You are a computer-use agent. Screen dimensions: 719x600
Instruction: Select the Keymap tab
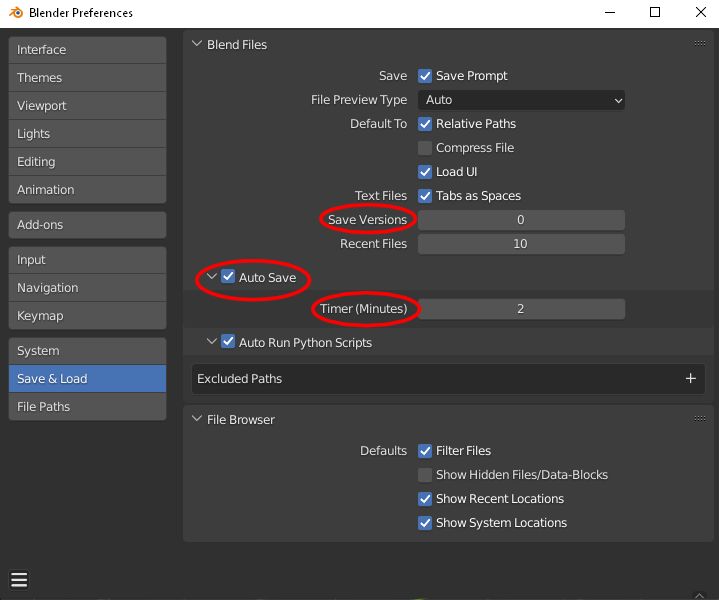(87, 316)
